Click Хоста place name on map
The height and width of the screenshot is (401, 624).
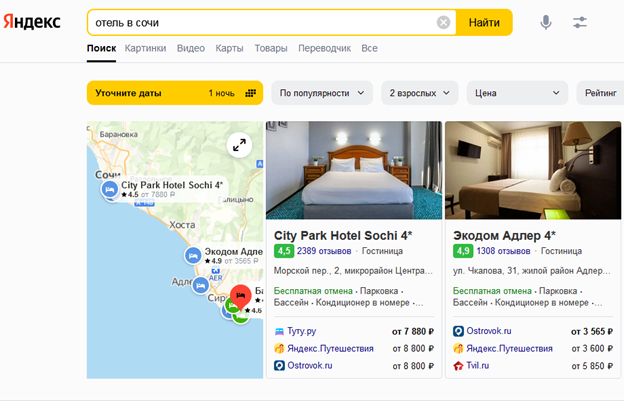click(182, 225)
